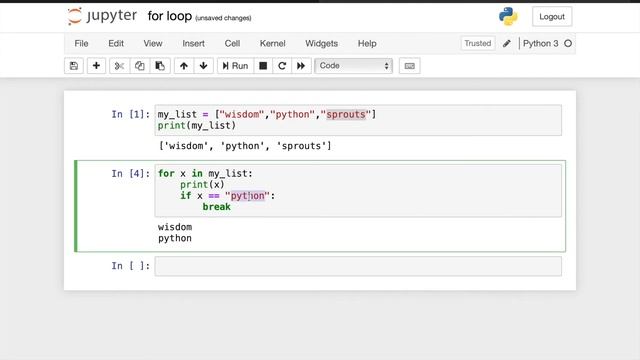Select cell In [4] by its prompt
Image resolution: width=640 pixels, height=360 pixels.
pos(131,173)
